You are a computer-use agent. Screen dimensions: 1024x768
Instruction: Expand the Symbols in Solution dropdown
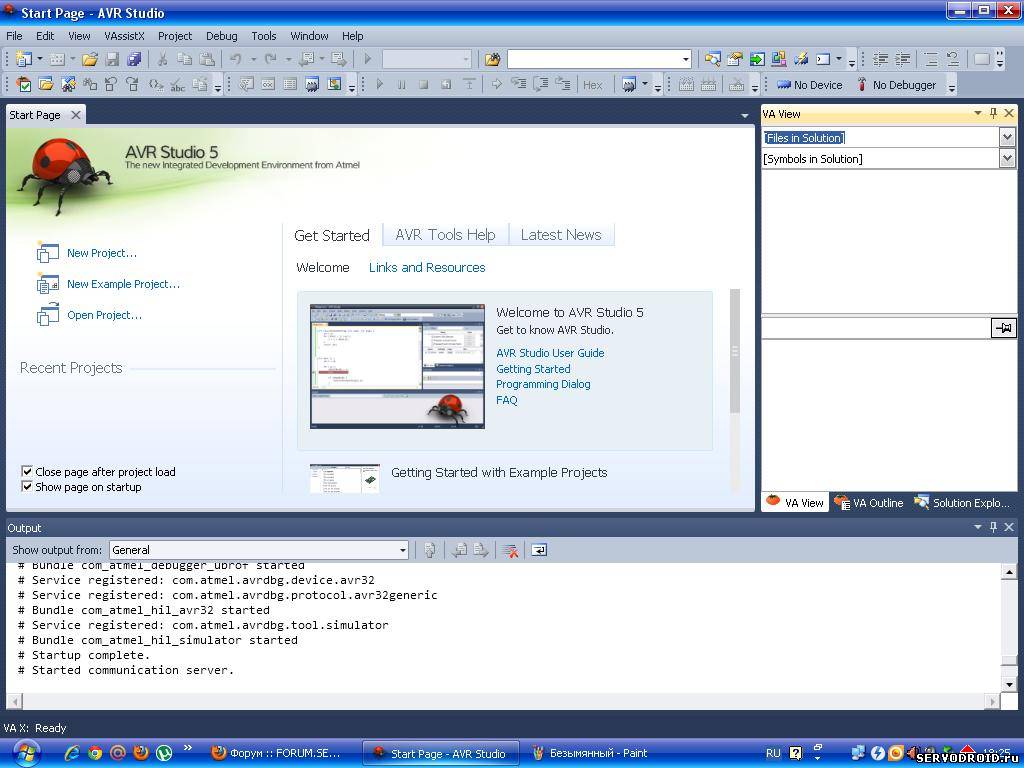pyautogui.click(x=1007, y=158)
